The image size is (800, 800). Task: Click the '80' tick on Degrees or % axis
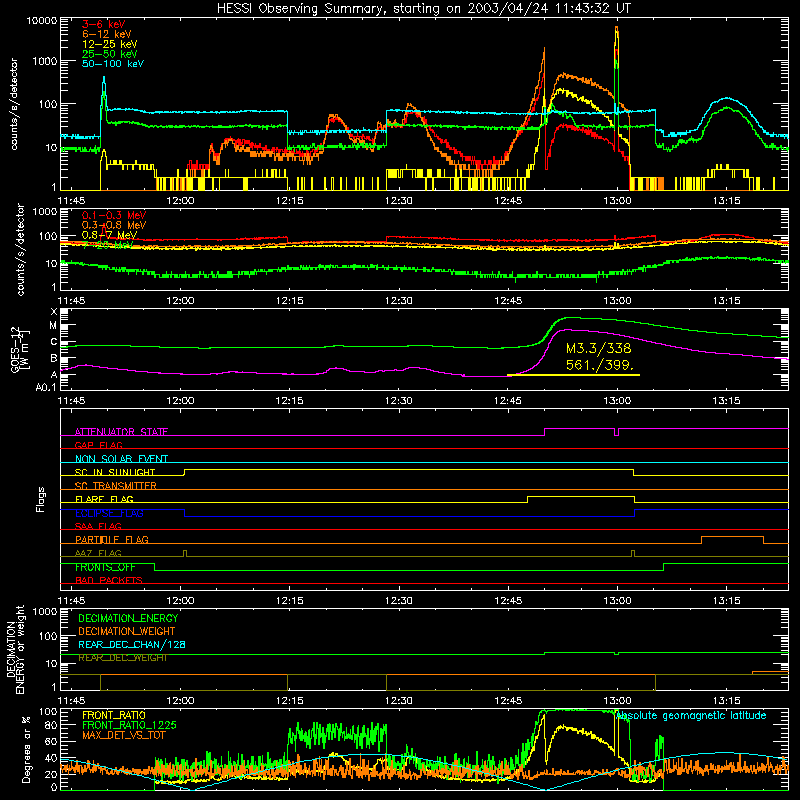(x=51, y=726)
